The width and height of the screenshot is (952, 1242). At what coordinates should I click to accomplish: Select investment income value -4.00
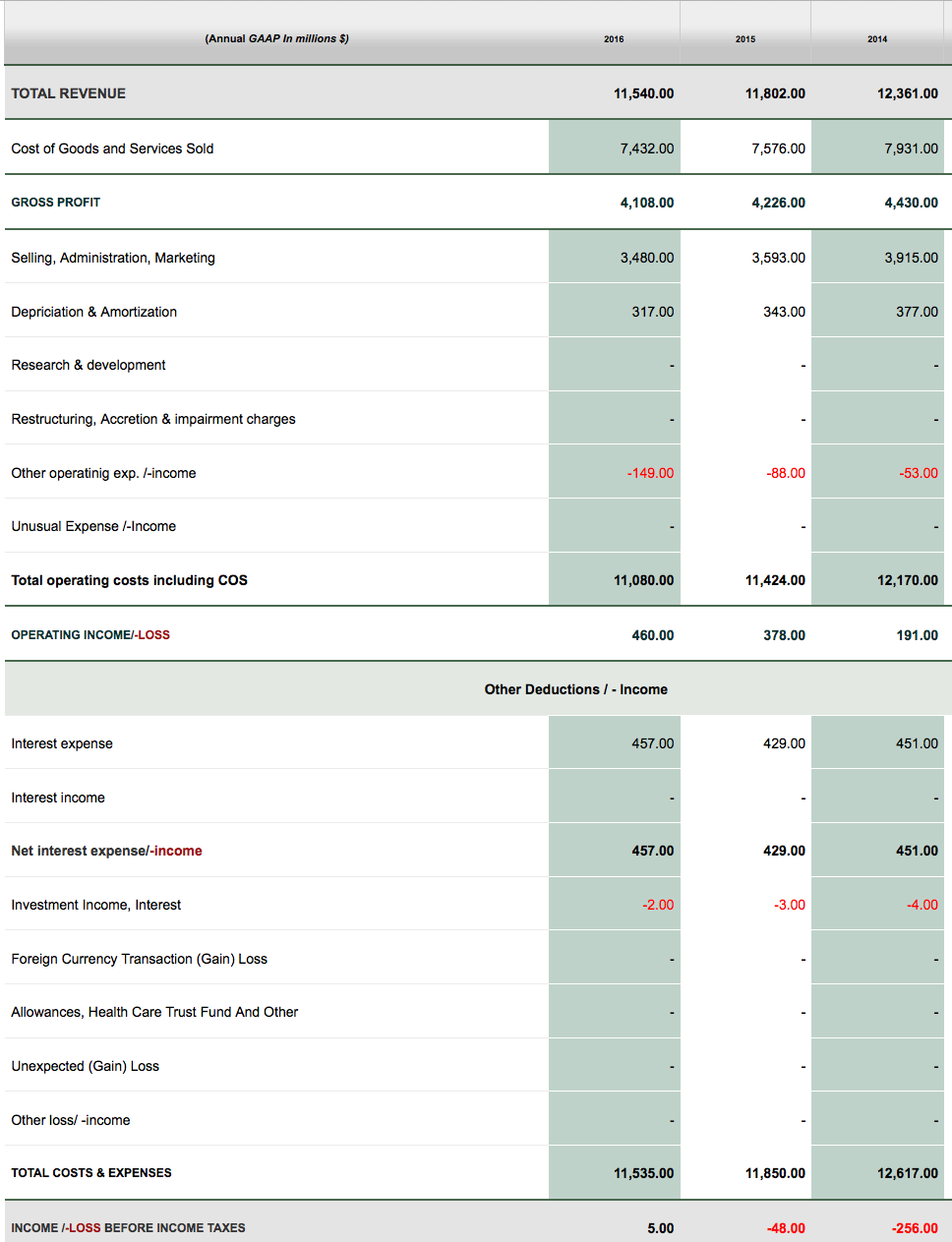pyautogui.click(x=922, y=905)
